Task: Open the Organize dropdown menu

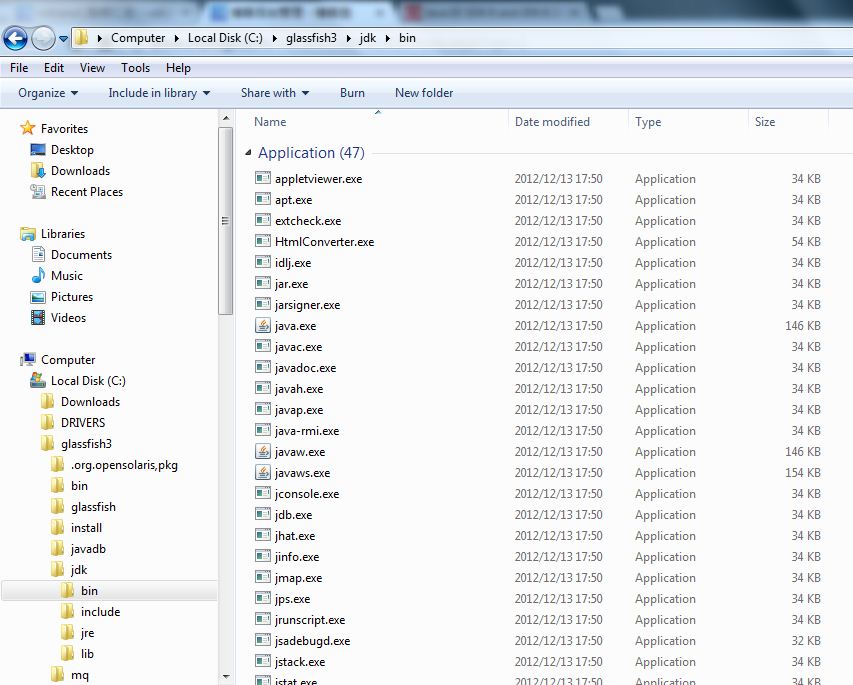Action: click(47, 93)
